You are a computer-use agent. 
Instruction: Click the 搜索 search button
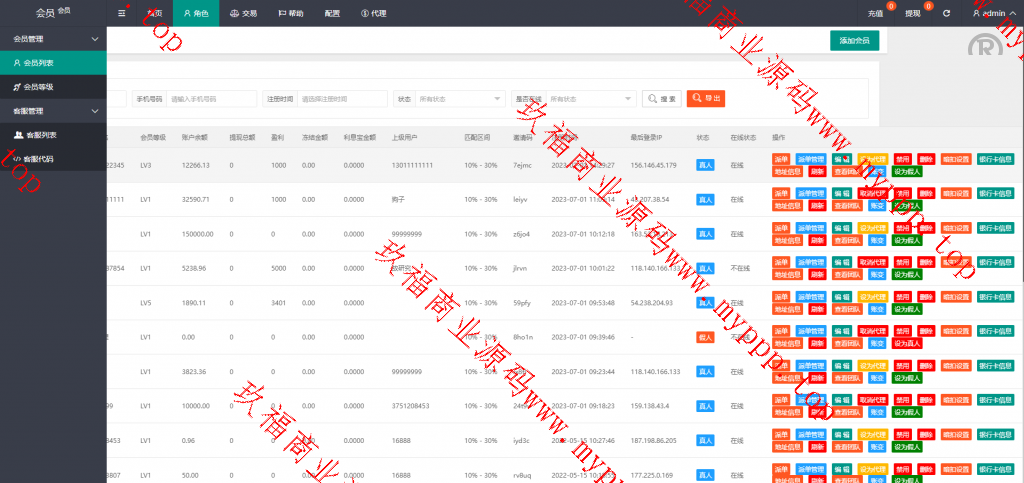click(x=662, y=99)
